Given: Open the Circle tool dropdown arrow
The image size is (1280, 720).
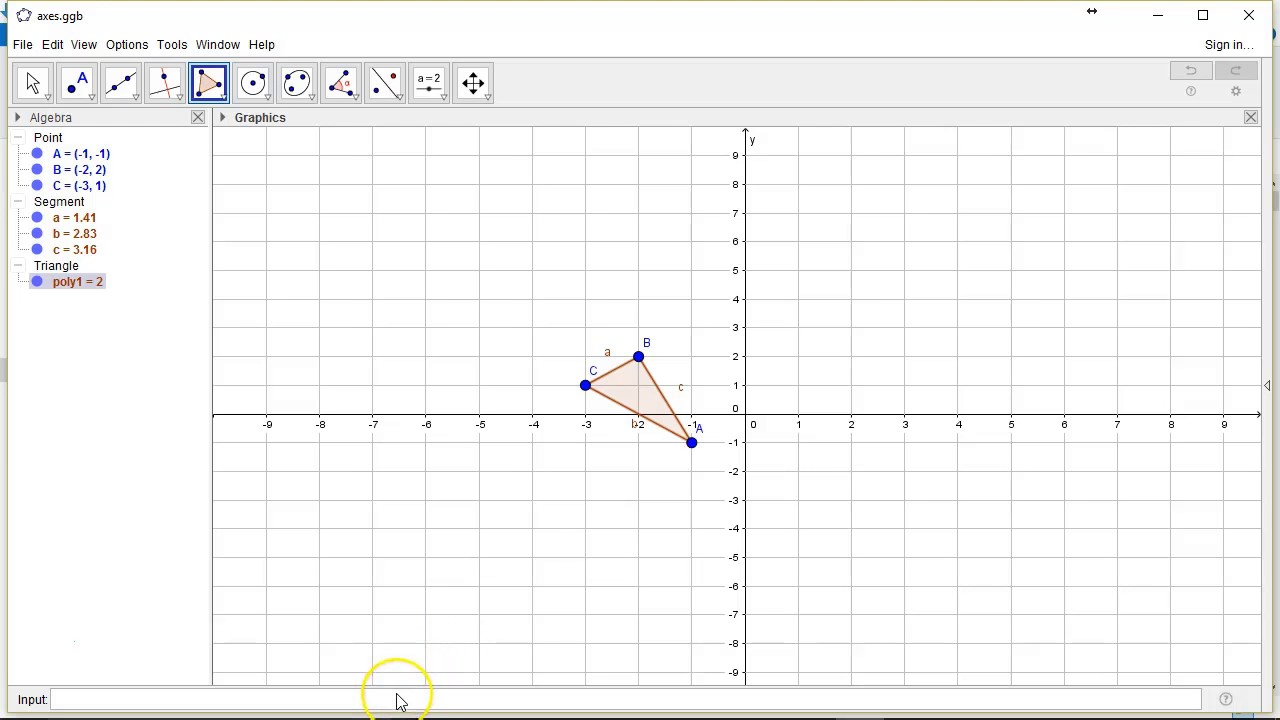Looking at the screenshot, I should pos(268,98).
